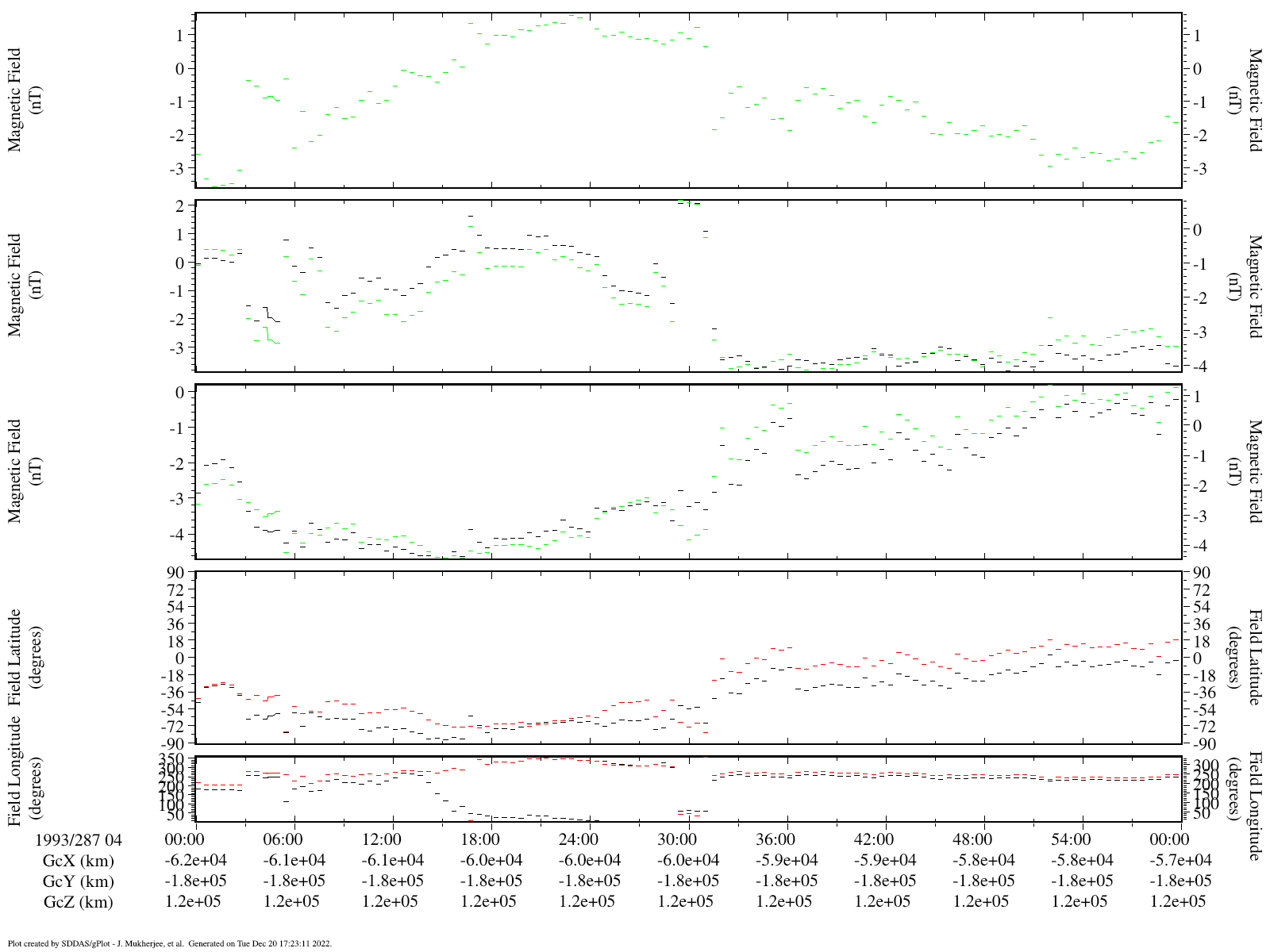Click the 06:00 time tick label
Image resolution: width=1270 pixels, height=952 pixels.
tap(283, 839)
